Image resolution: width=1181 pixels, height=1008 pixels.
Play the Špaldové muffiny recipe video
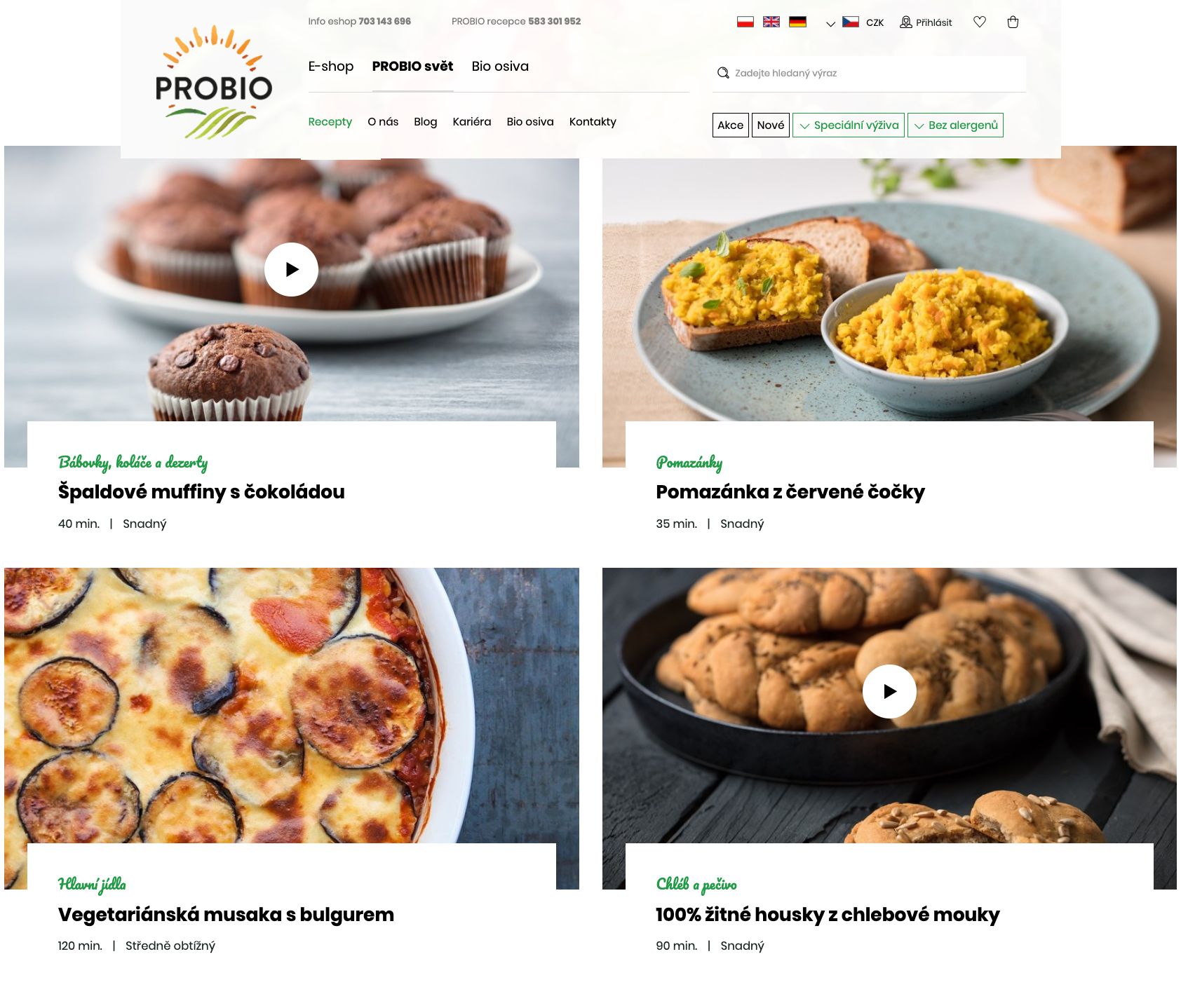291,269
